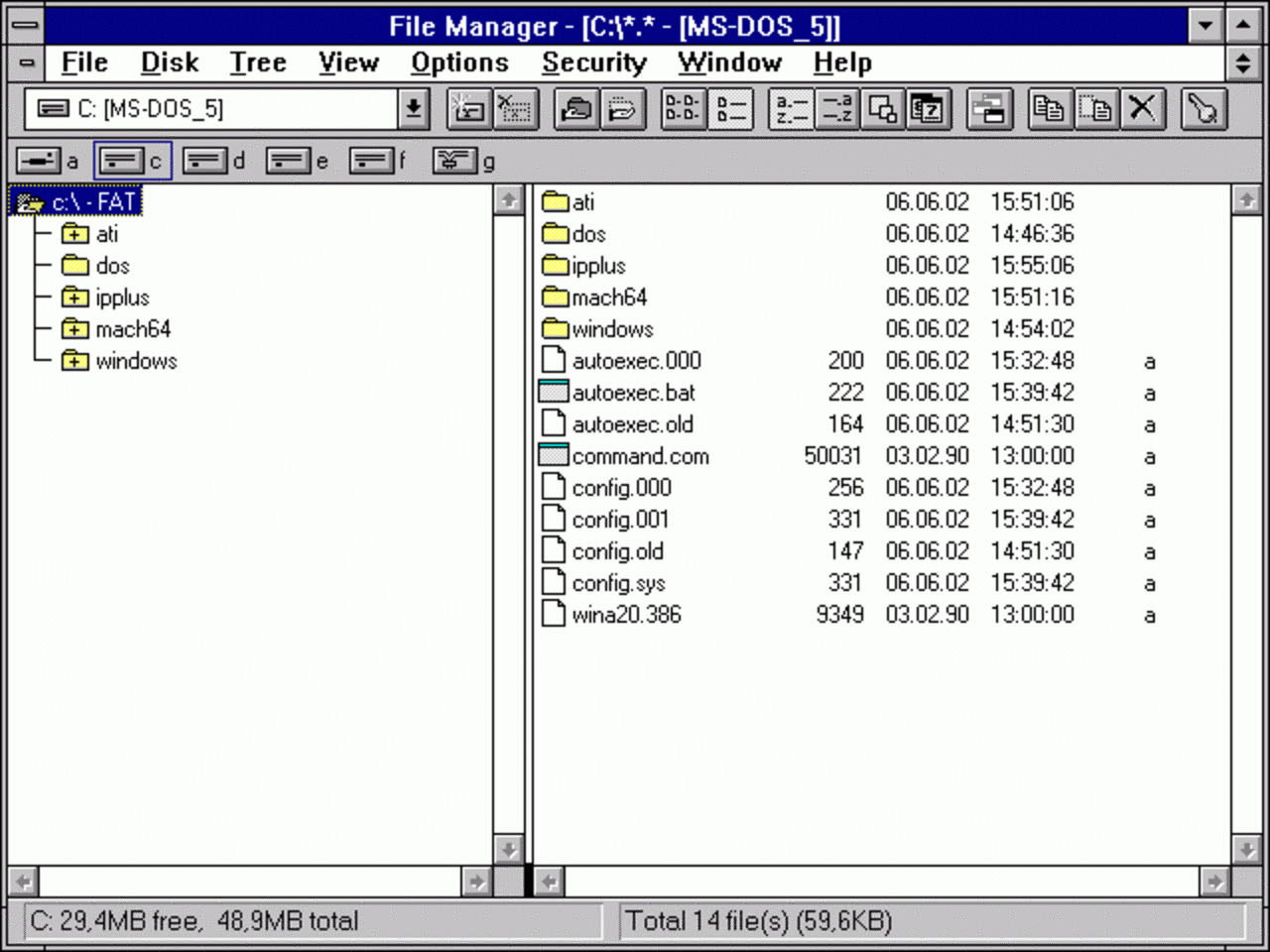
Task: Select the windows folder name in file list
Action: point(612,329)
